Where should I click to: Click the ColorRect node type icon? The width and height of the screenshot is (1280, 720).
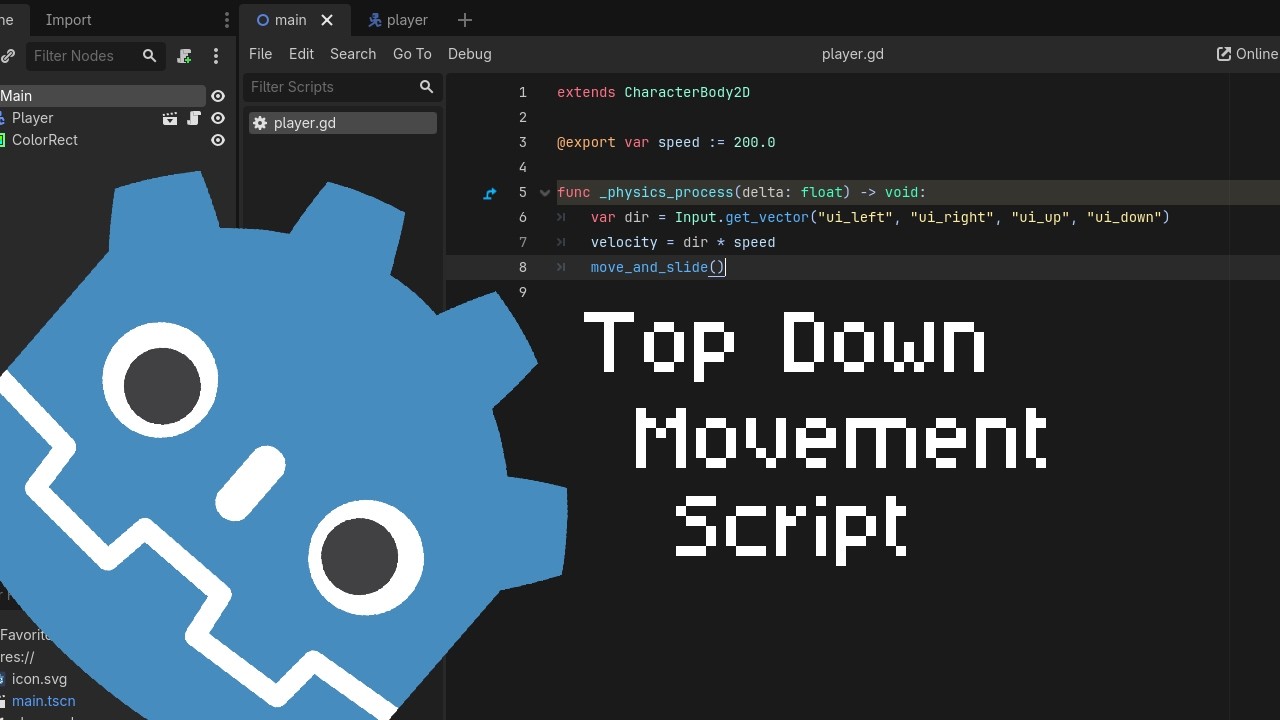(3, 140)
